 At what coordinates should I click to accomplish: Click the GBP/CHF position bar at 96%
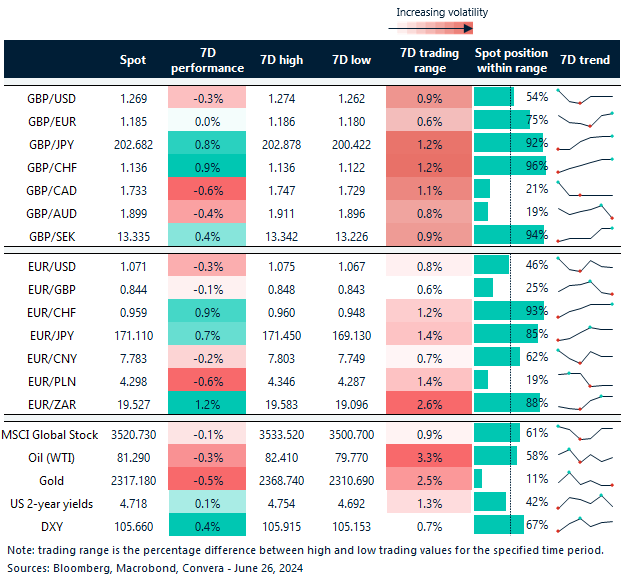click(509, 166)
